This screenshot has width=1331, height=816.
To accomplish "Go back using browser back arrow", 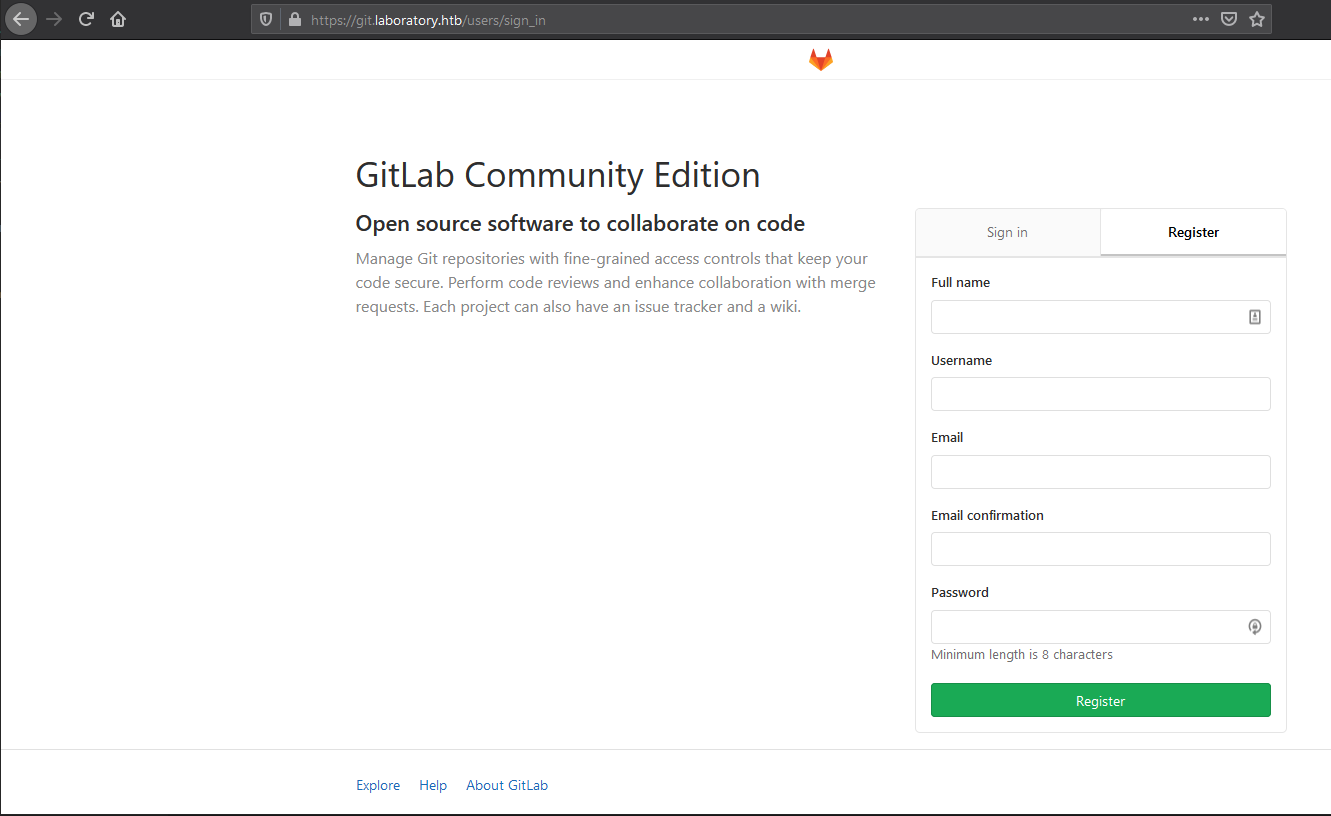I will point(21,19).
